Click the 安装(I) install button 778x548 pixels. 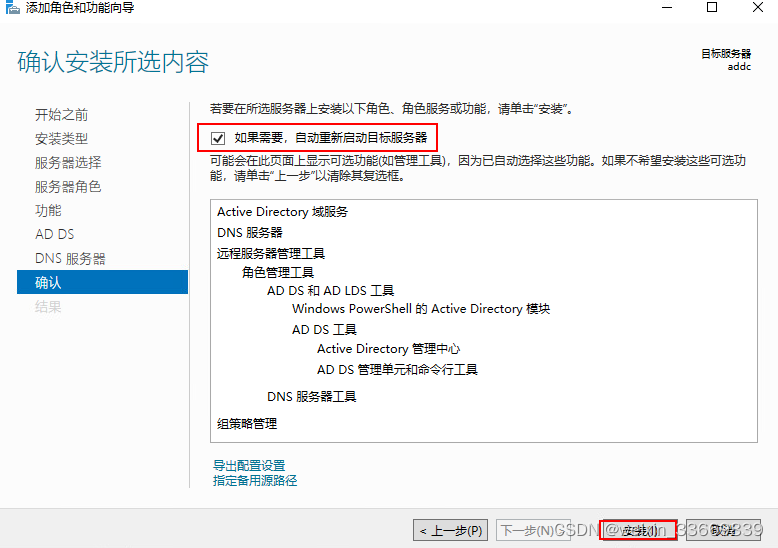point(639,530)
